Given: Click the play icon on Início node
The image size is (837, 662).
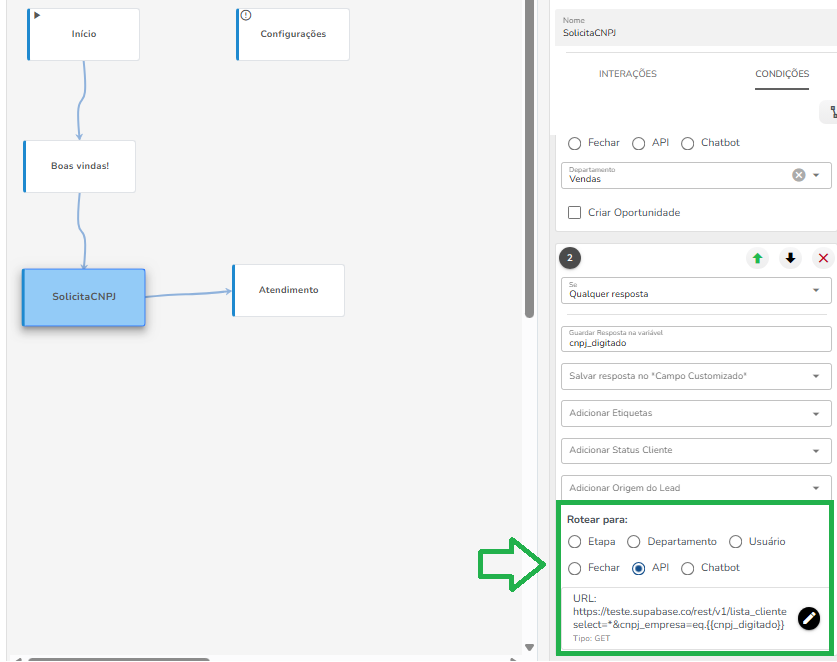Looking at the screenshot, I should [37, 15].
